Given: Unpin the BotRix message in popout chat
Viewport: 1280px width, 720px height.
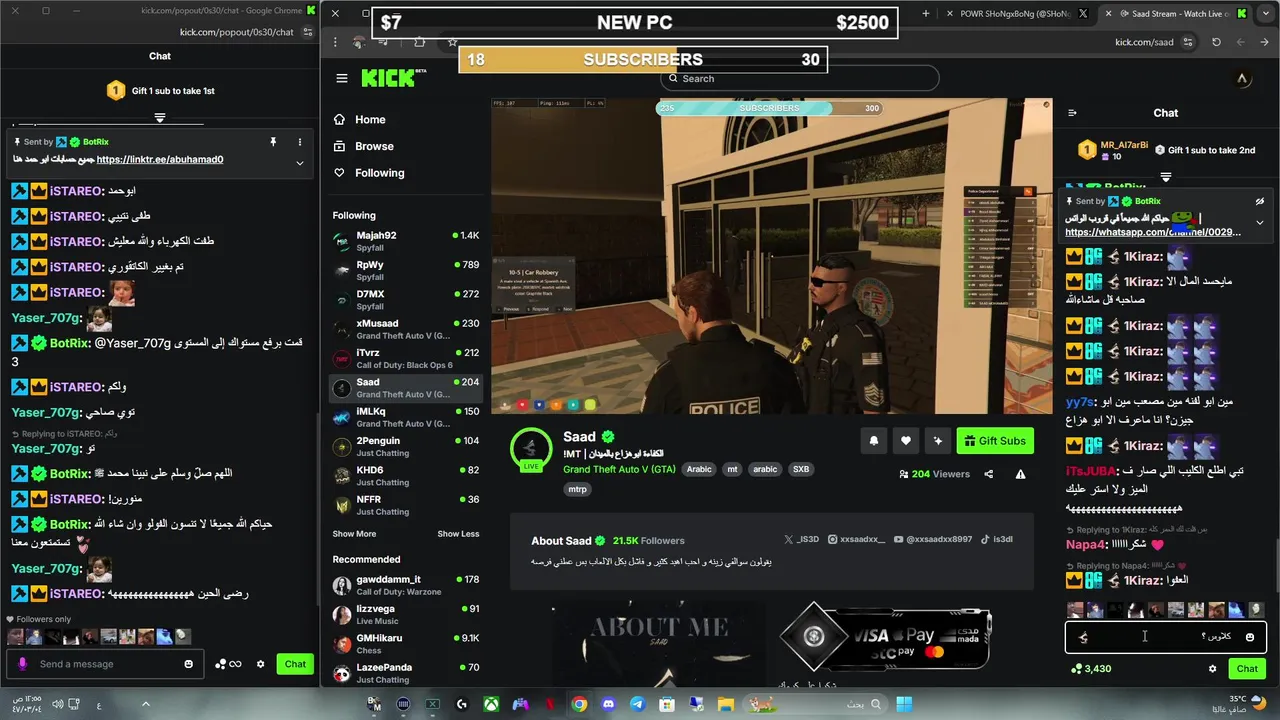Looking at the screenshot, I should pyautogui.click(x=273, y=142).
